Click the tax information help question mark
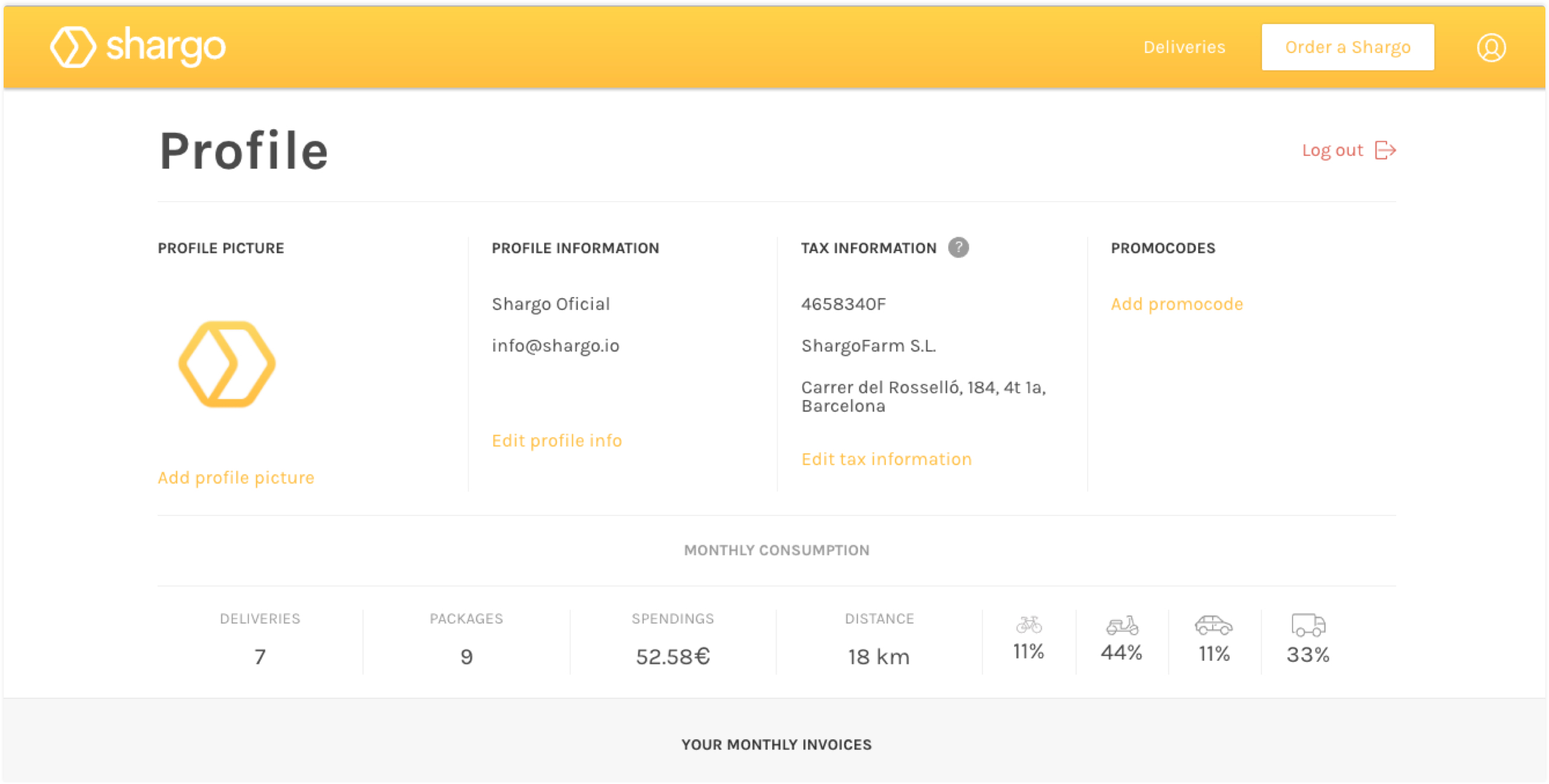Viewport: 1549px width, 784px height. [958, 247]
